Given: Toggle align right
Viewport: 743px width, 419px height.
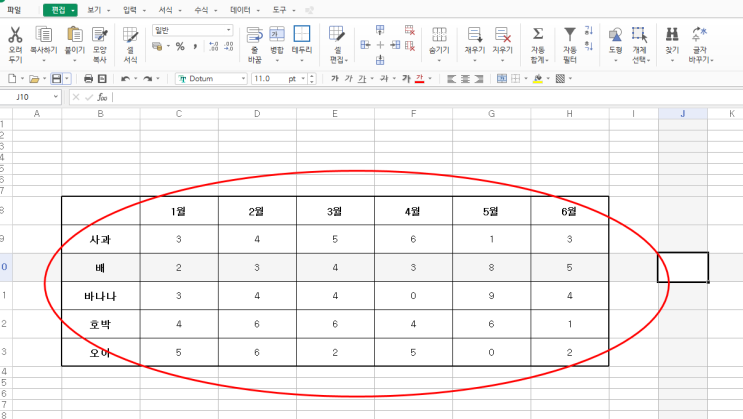Looking at the screenshot, I should pos(479,79).
